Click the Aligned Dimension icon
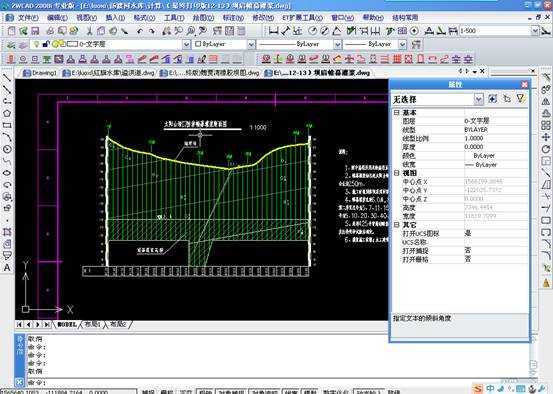This screenshot has height=394, width=553. (286, 31)
